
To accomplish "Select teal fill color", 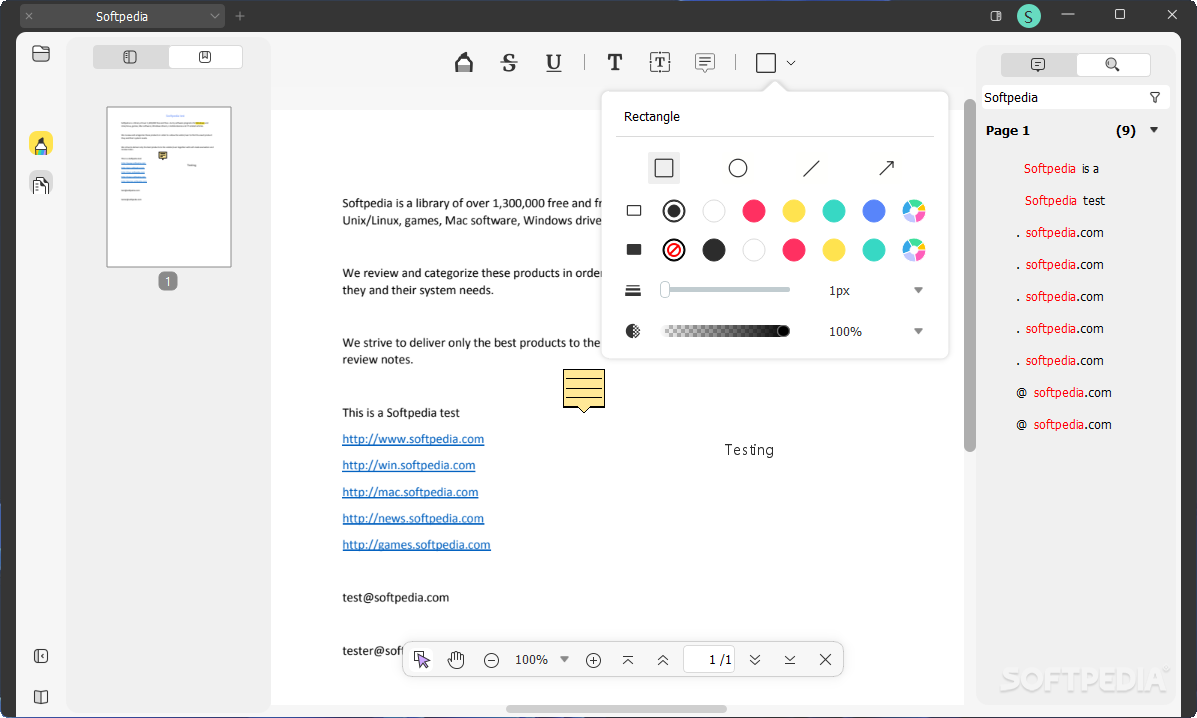I will [874, 250].
